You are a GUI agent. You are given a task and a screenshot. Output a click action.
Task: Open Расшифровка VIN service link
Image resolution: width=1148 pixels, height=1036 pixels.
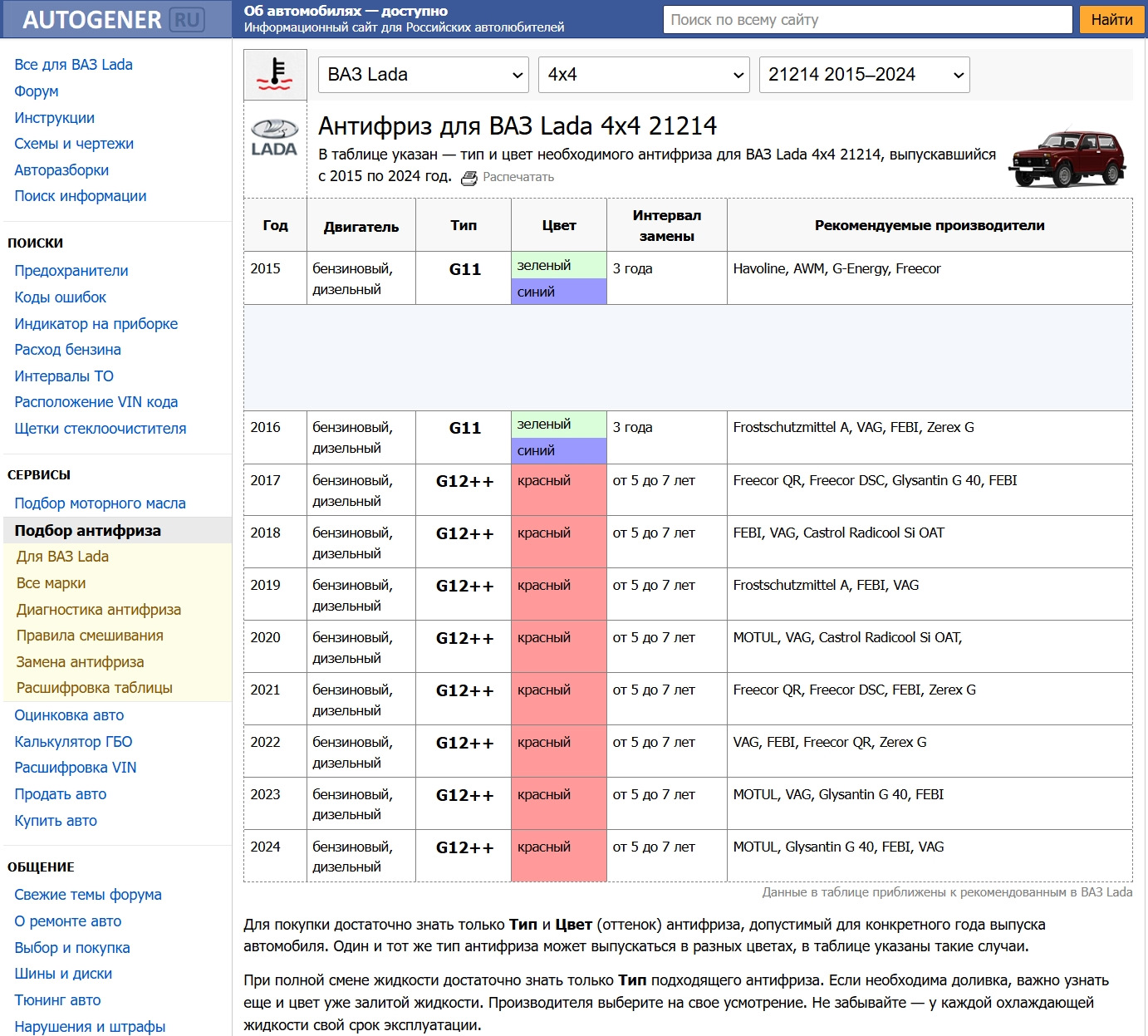[76, 768]
